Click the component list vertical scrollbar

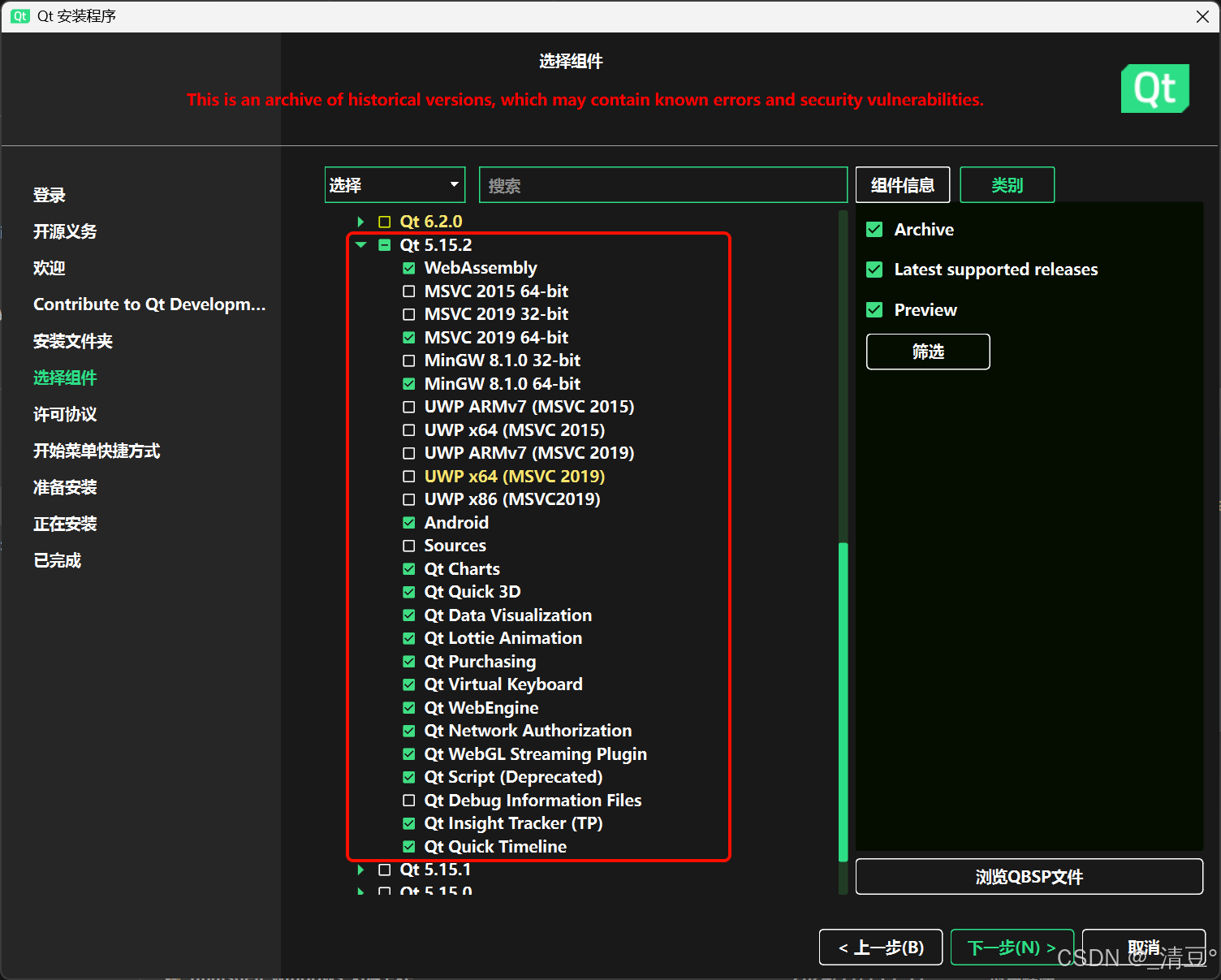(x=843, y=702)
